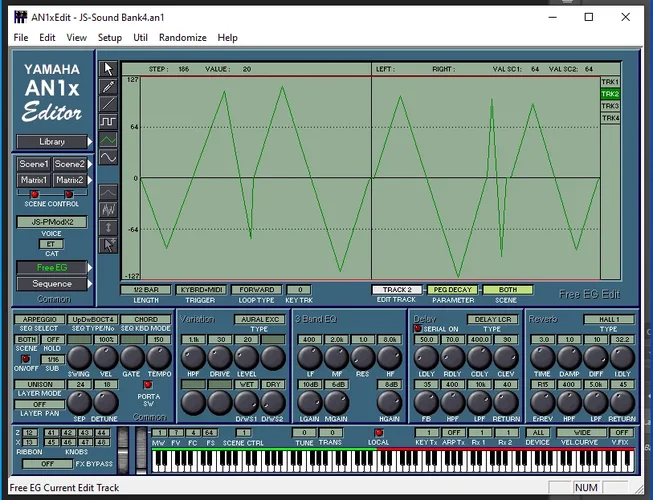Click the TEMPO knob
Image resolution: width=653 pixels, height=500 pixels.
159,358
